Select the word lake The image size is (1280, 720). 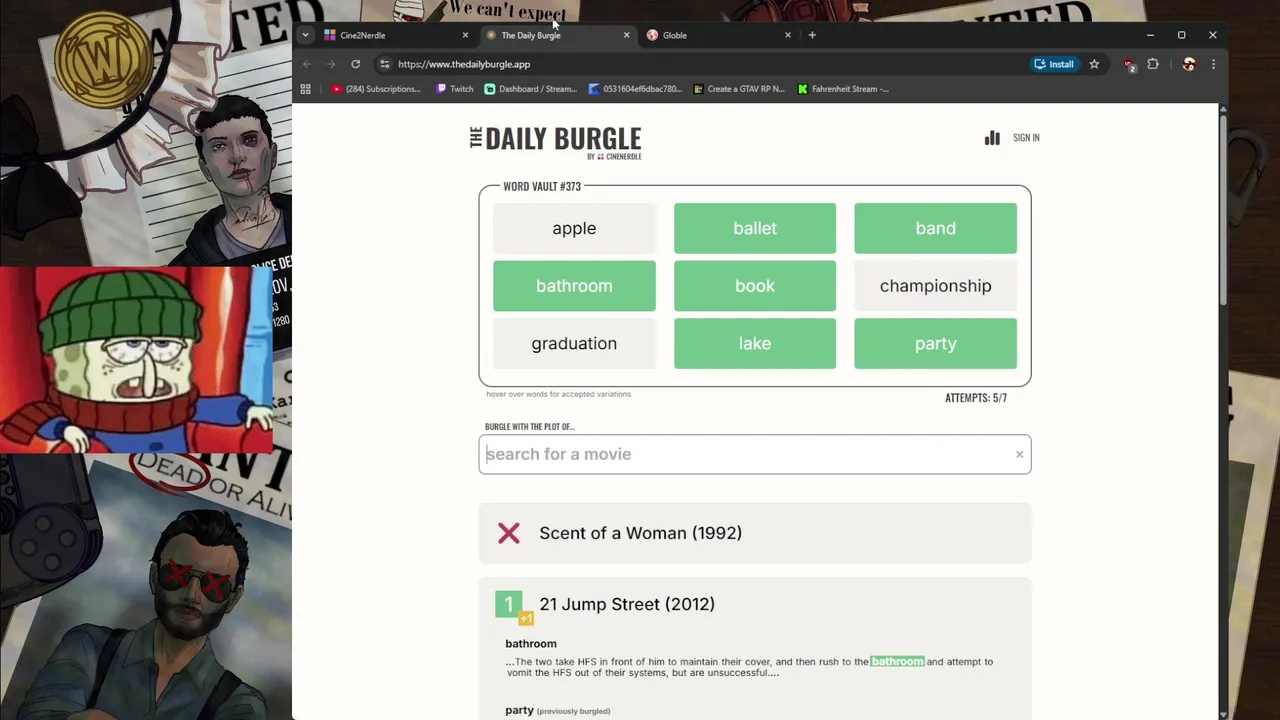point(755,343)
